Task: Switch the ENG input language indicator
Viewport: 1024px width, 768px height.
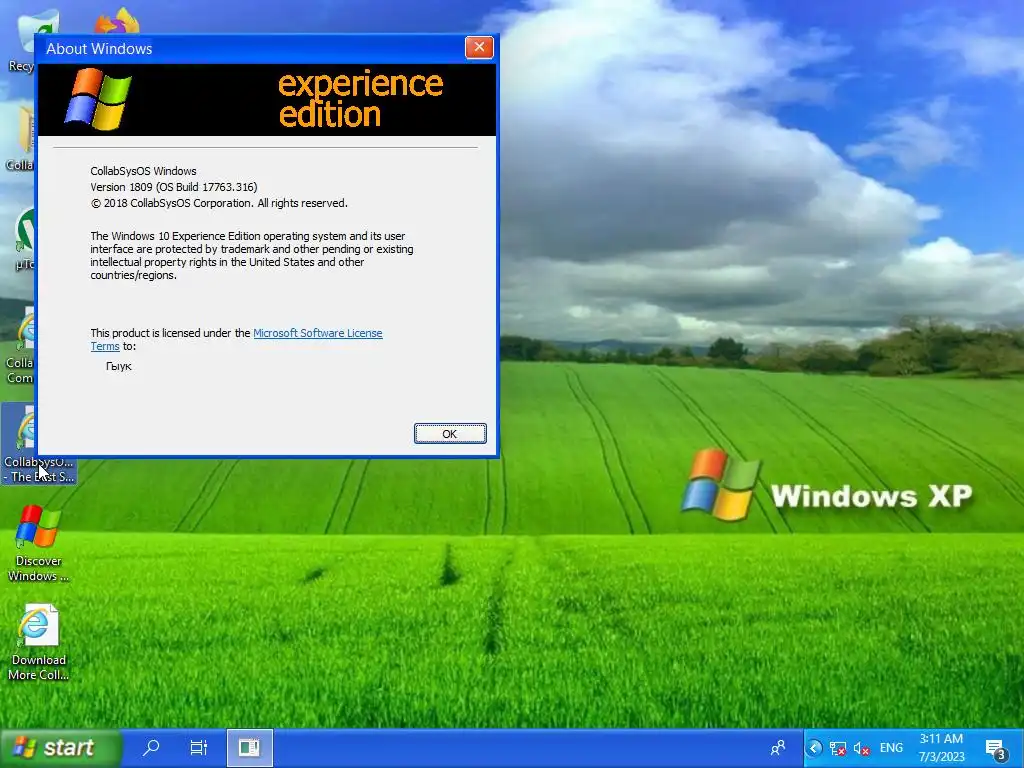Action: click(891, 748)
